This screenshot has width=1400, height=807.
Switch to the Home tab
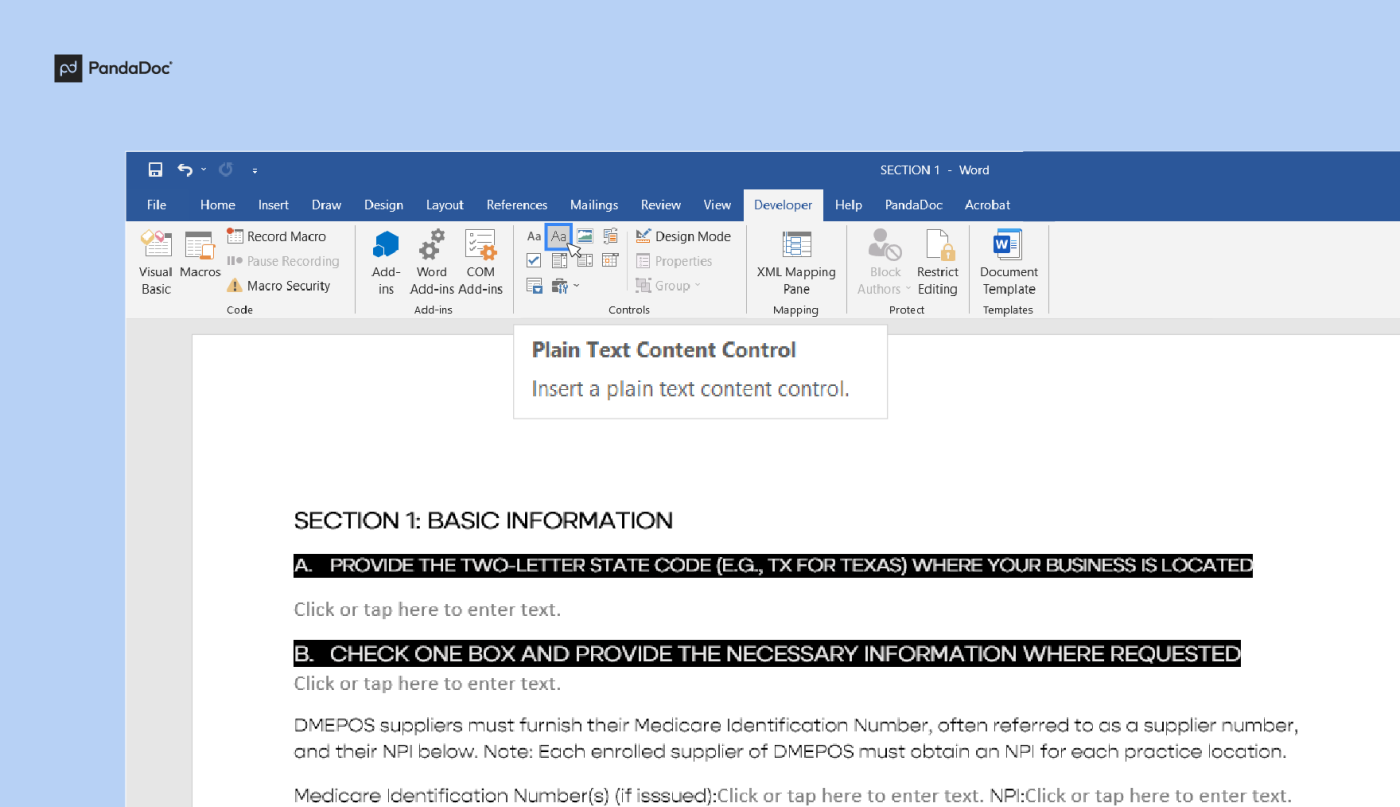[x=217, y=205]
